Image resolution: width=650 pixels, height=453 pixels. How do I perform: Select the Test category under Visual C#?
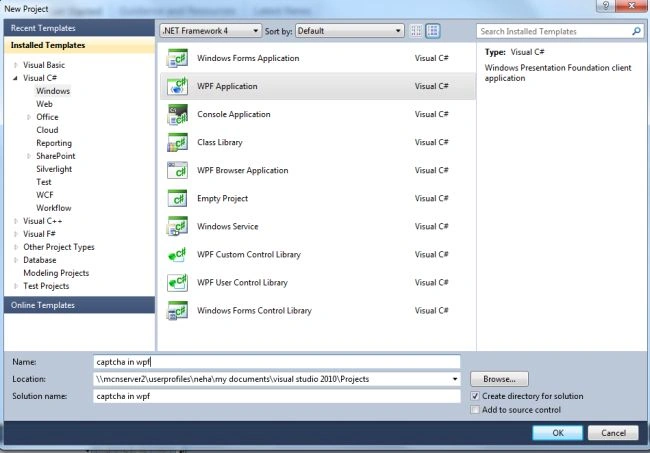[x=44, y=182]
